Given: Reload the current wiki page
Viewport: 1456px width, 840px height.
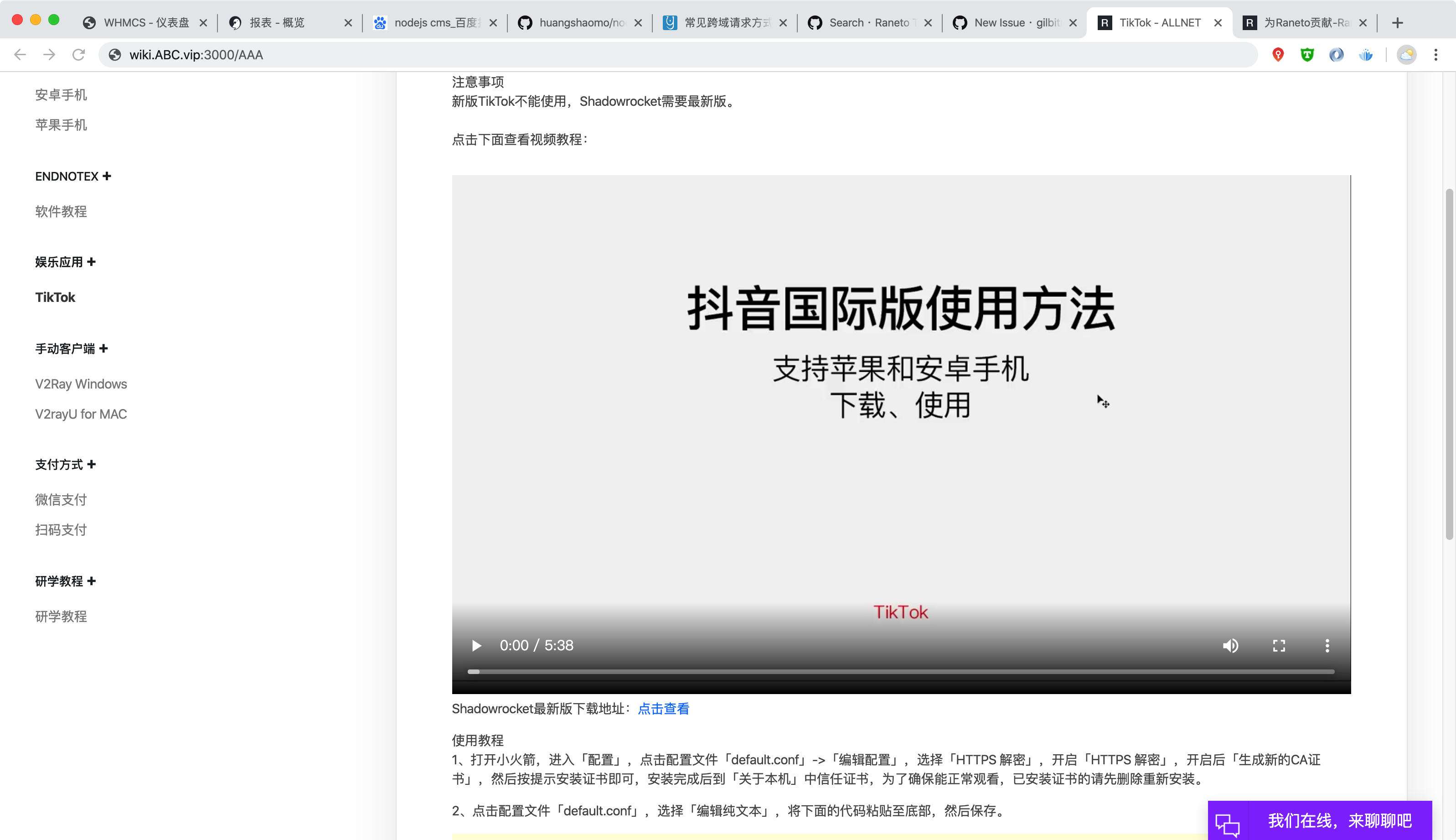Looking at the screenshot, I should click(80, 55).
